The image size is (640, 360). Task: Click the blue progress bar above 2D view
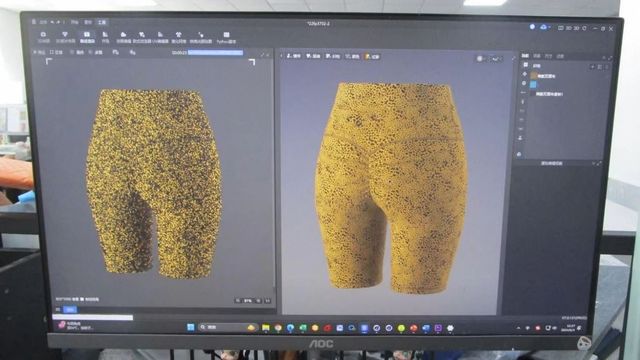coord(215,52)
